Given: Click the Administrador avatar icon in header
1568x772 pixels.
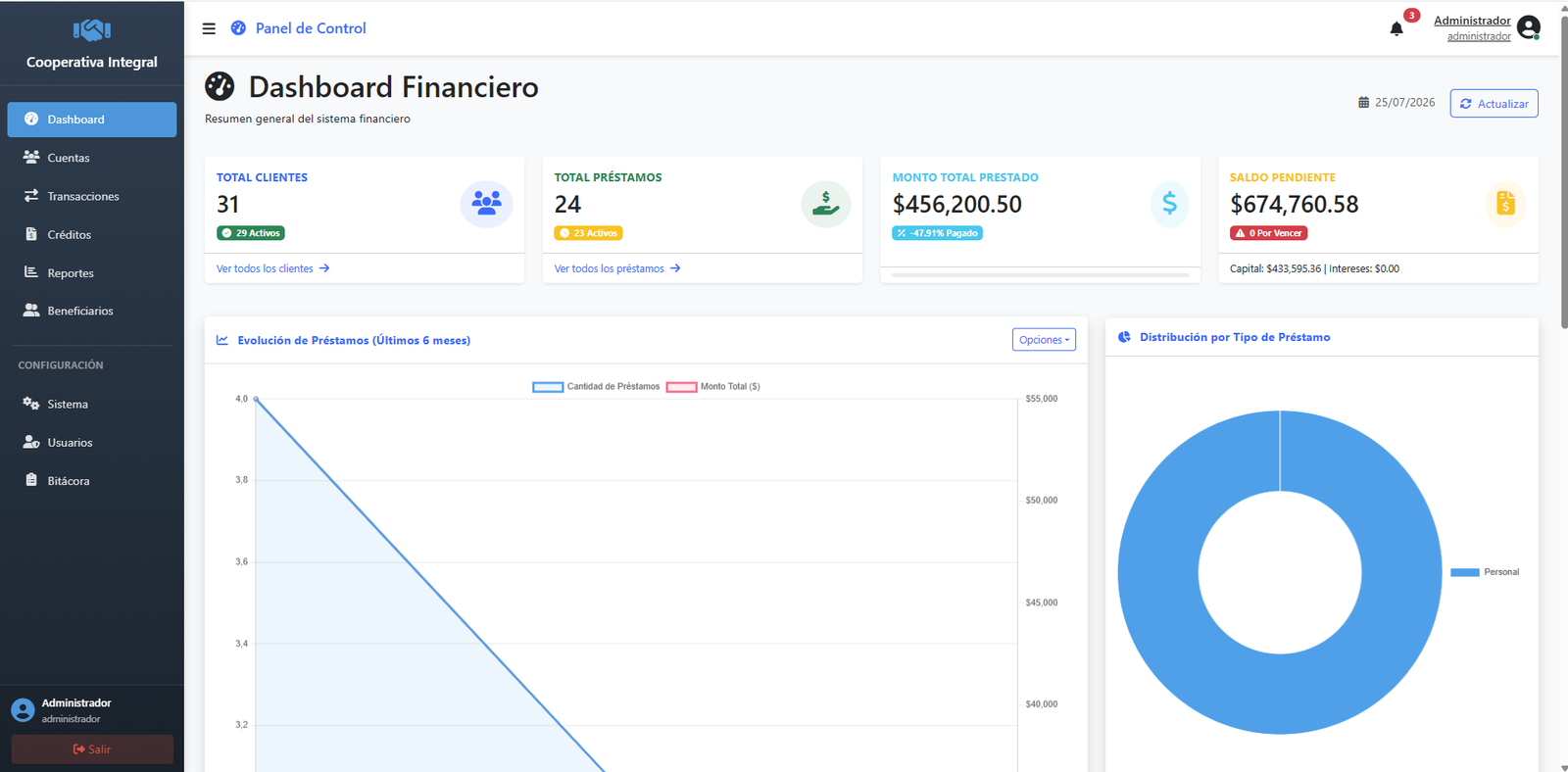Looking at the screenshot, I should pyautogui.click(x=1528, y=27).
